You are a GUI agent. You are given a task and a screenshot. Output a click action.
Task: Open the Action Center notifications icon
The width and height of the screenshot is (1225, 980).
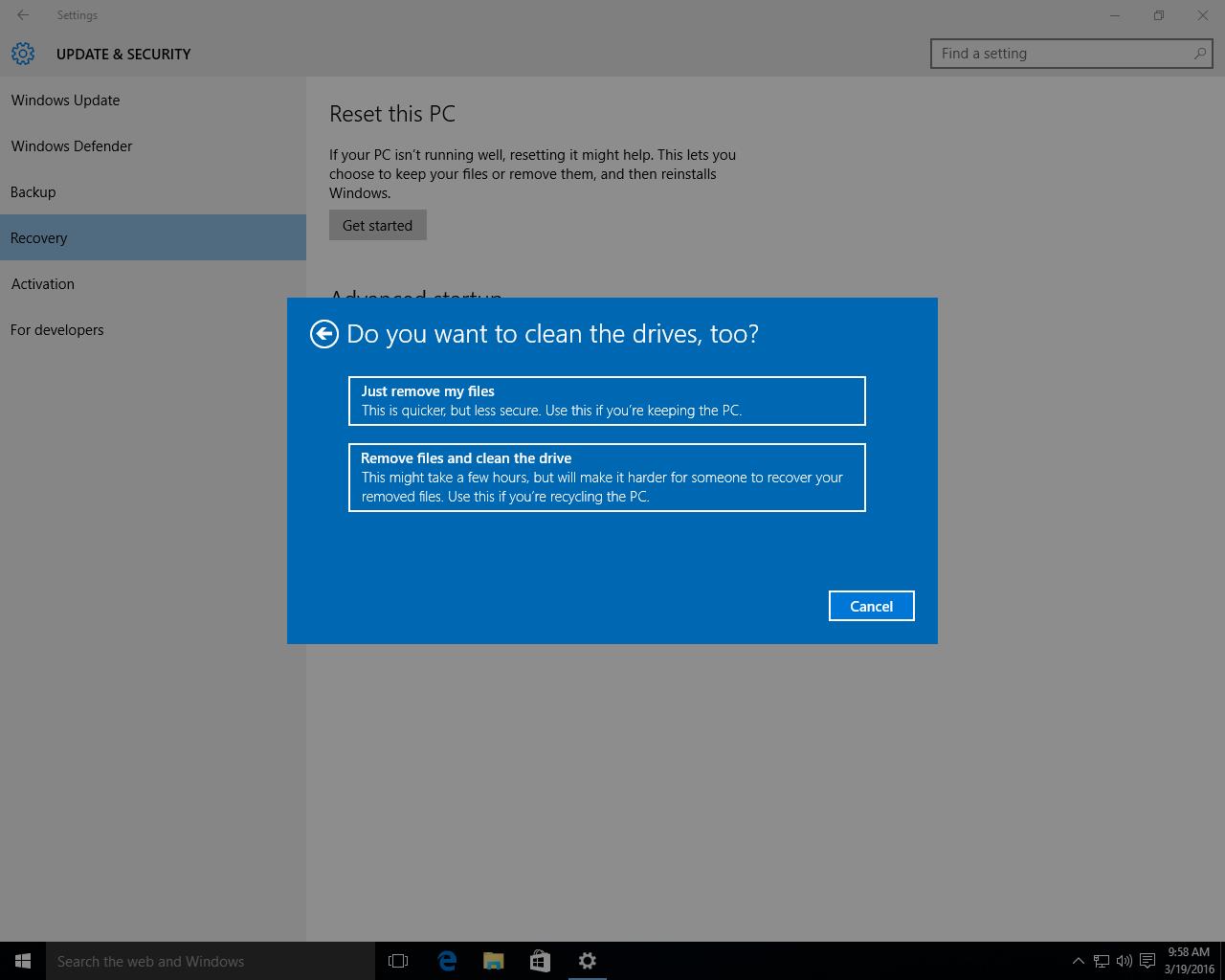(1147, 961)
